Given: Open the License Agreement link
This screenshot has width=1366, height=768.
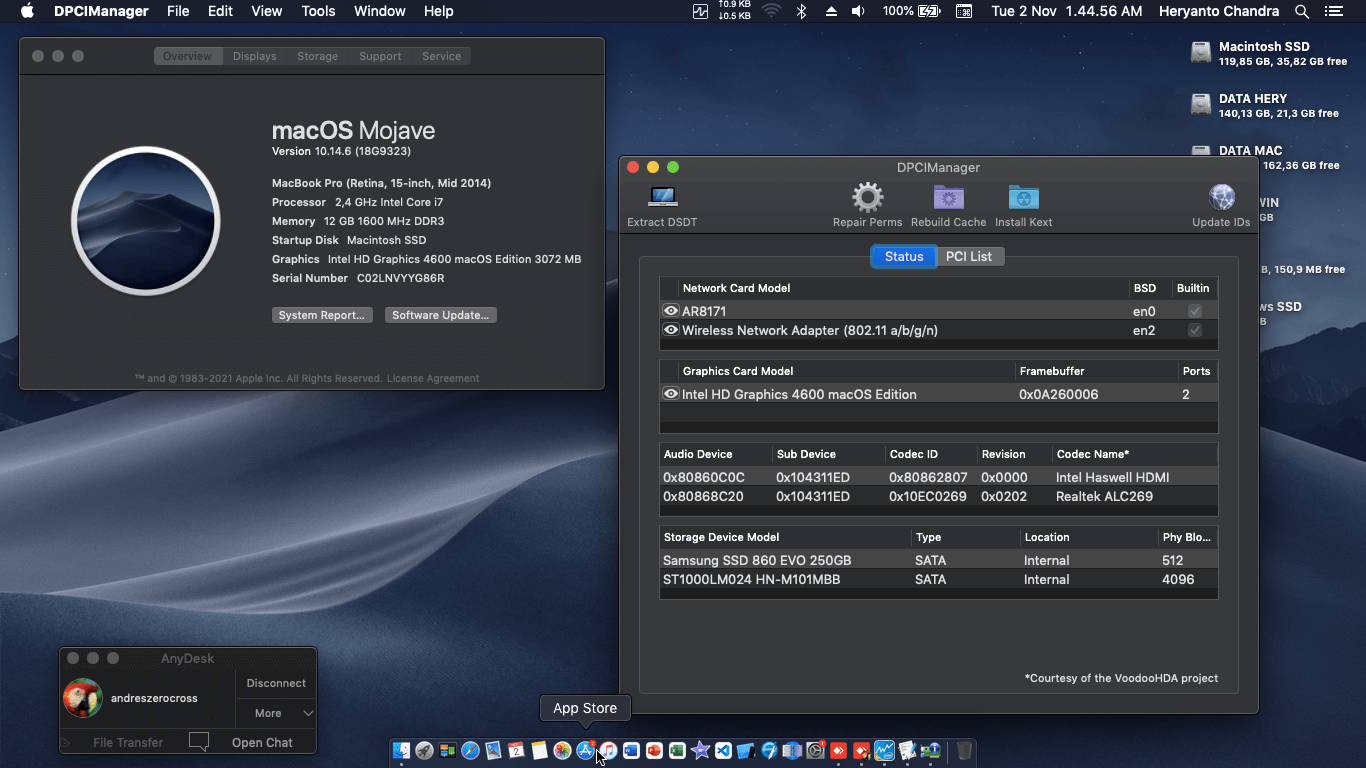Looking at the screenshot, I should pyautogui.click(x=433, y=378).
